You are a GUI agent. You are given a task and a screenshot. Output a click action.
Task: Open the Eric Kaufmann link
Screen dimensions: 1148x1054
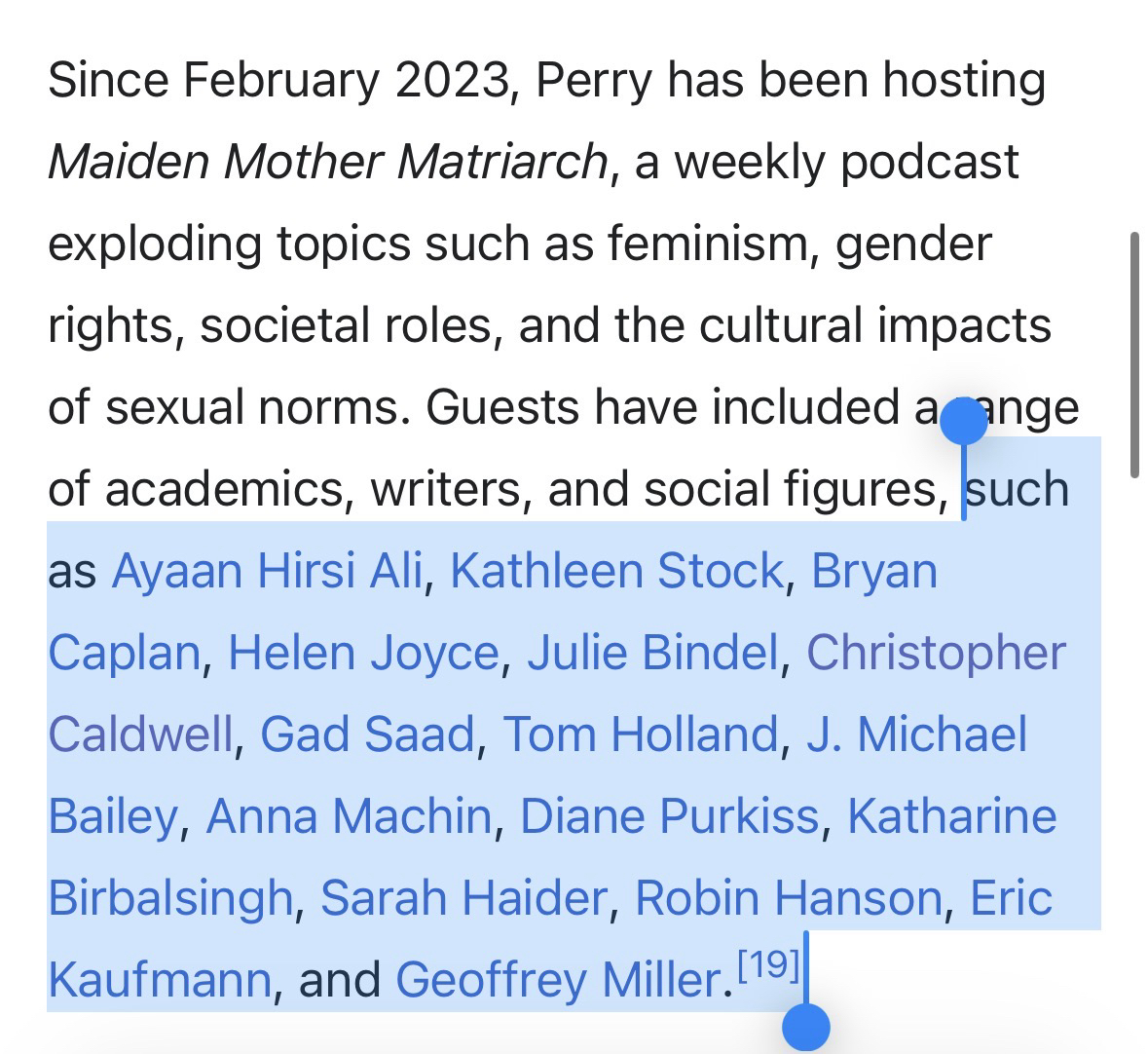(1011, 898)
